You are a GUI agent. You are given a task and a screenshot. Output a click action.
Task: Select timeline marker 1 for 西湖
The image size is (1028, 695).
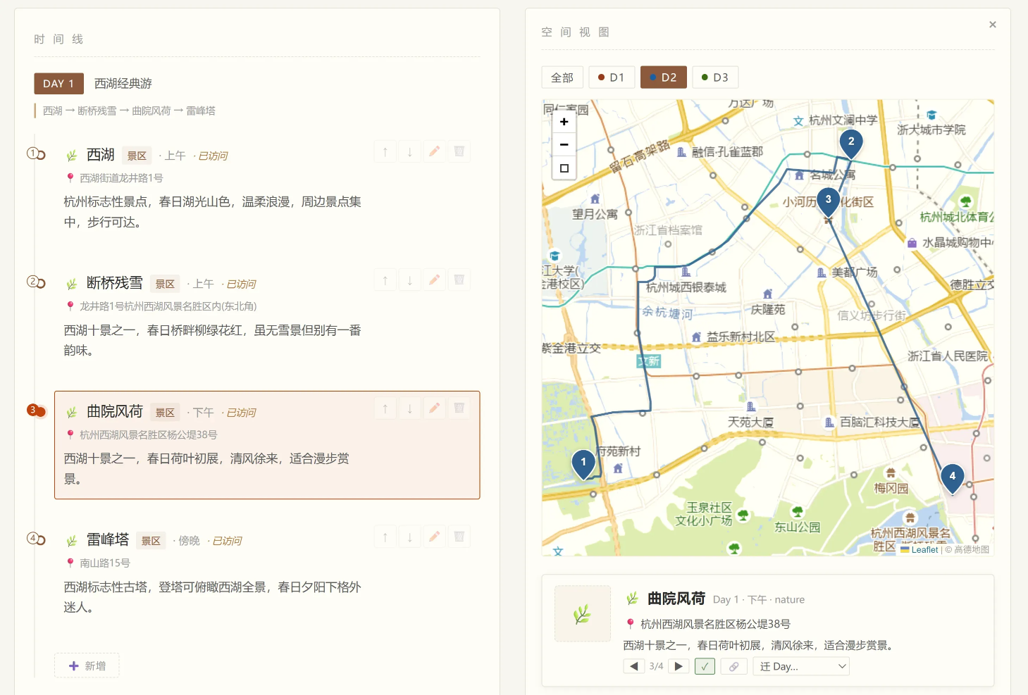(x=35, y=154)
